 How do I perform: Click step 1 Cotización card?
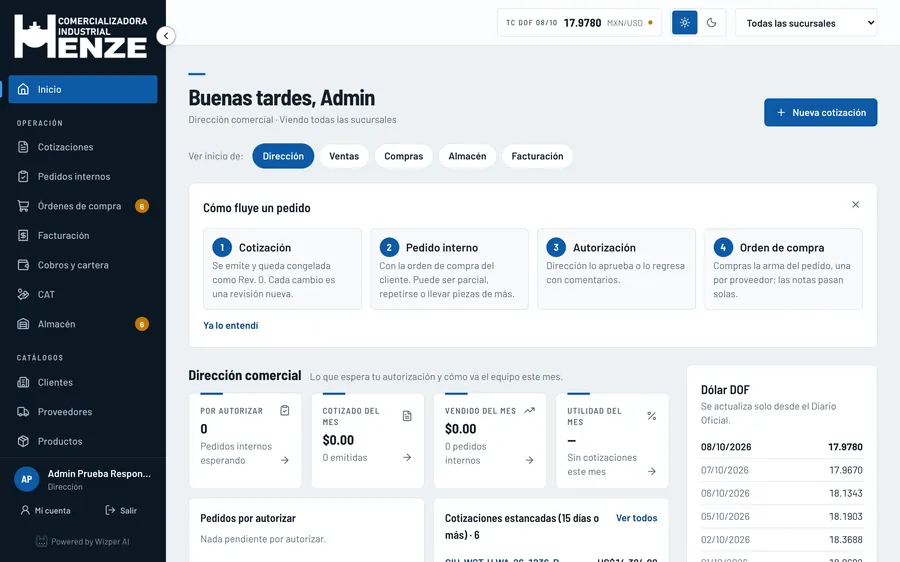click(282, 269)
